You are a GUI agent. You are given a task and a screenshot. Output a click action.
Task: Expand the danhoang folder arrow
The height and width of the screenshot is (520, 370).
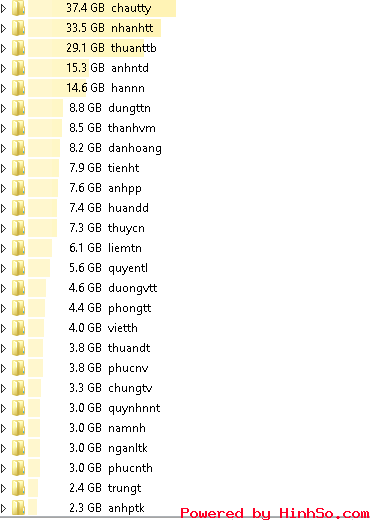4,148
